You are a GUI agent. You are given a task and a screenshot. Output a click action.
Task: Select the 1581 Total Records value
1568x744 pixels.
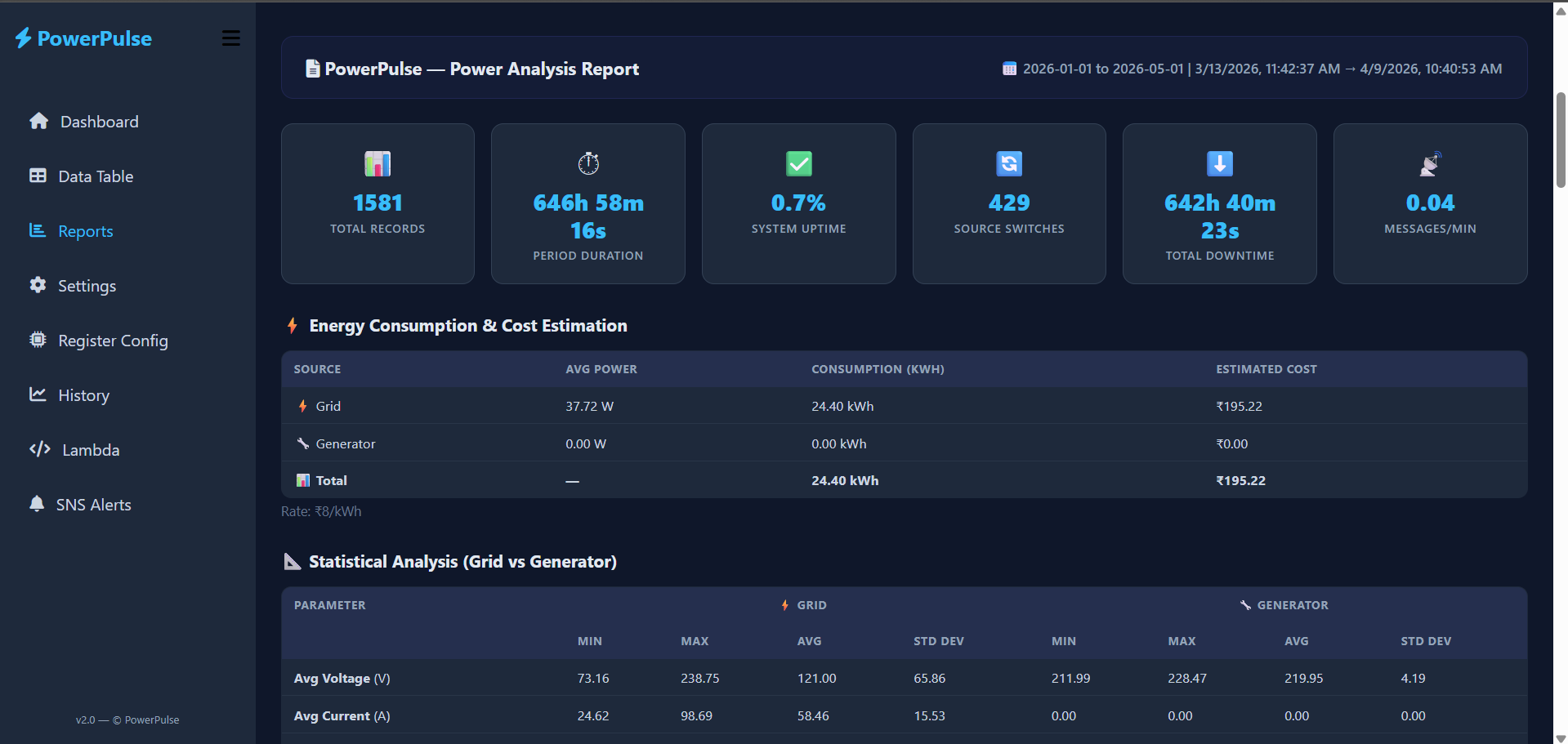pyautogui.click(x=377, y=203)
